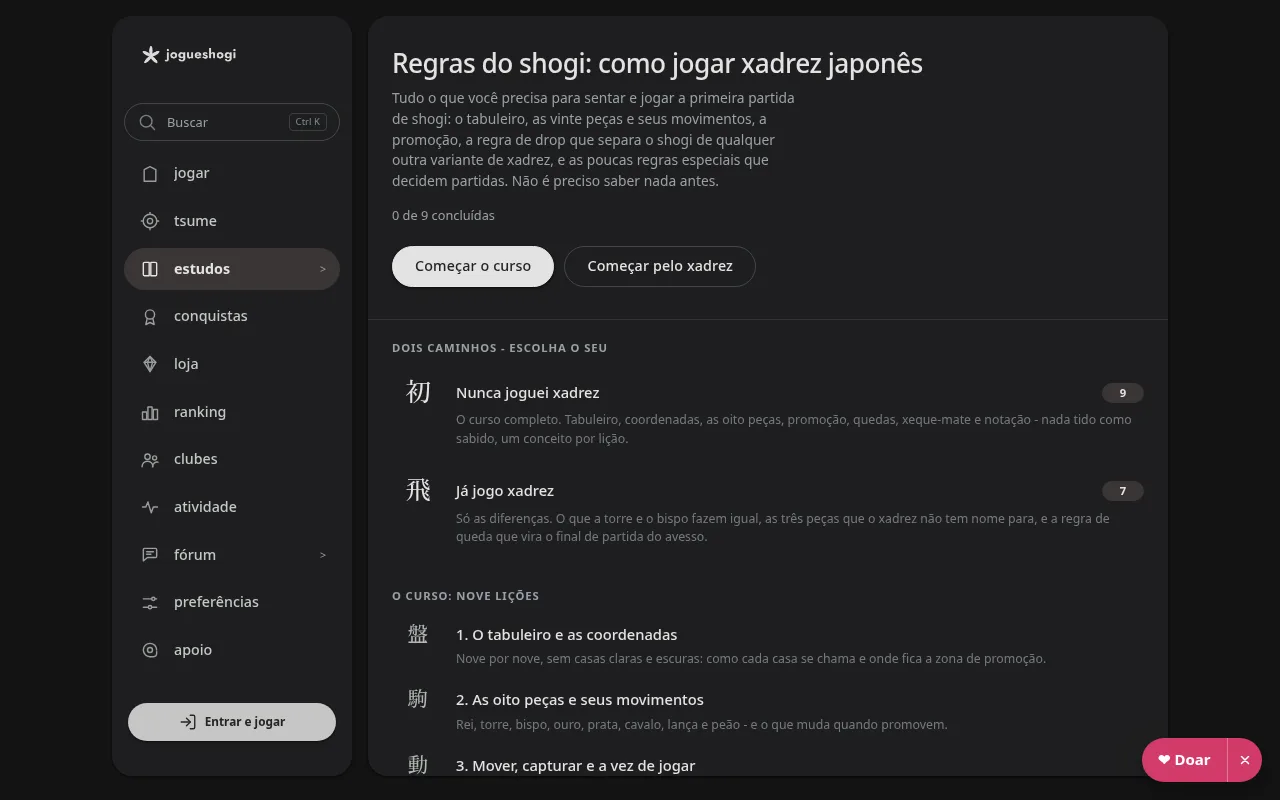The image size is (1280, 800).
Task: Open preferências settings
Action: click(x=232, y=602)
